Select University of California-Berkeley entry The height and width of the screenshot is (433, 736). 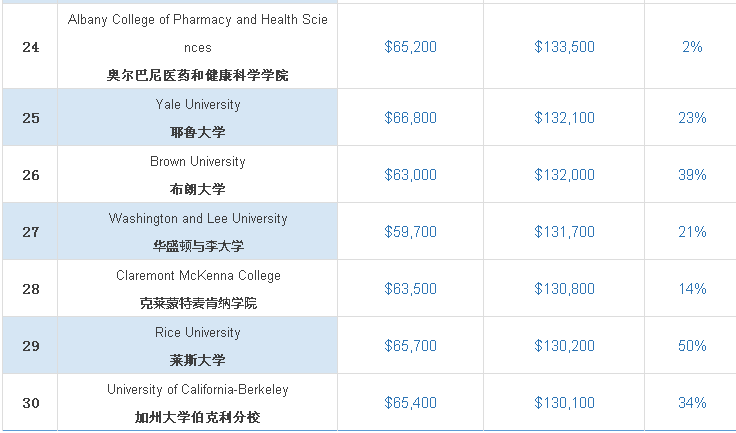(198, 390)
